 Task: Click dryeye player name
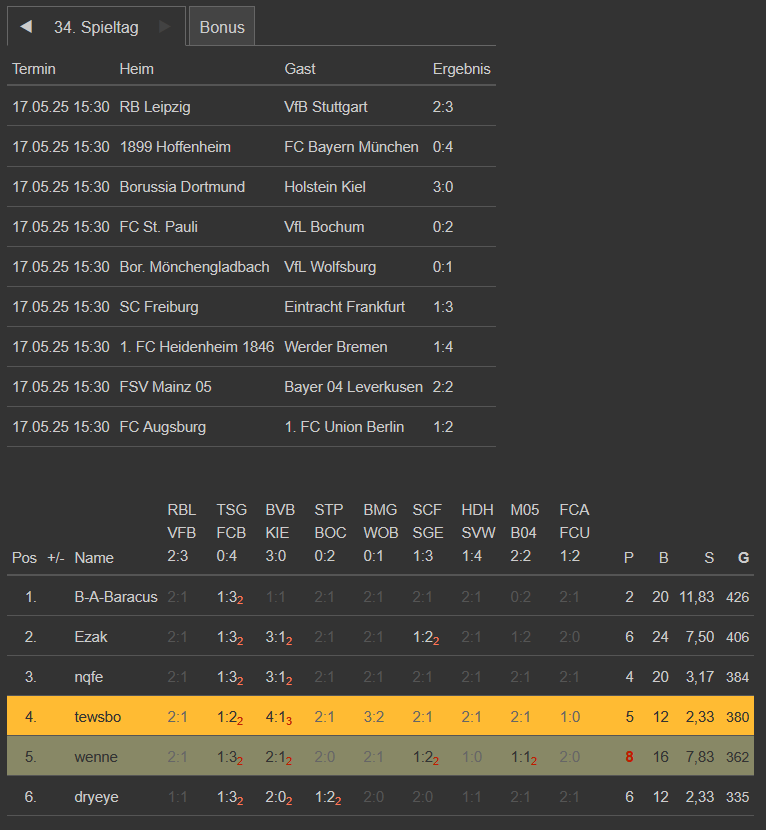[x=96, y=797]
